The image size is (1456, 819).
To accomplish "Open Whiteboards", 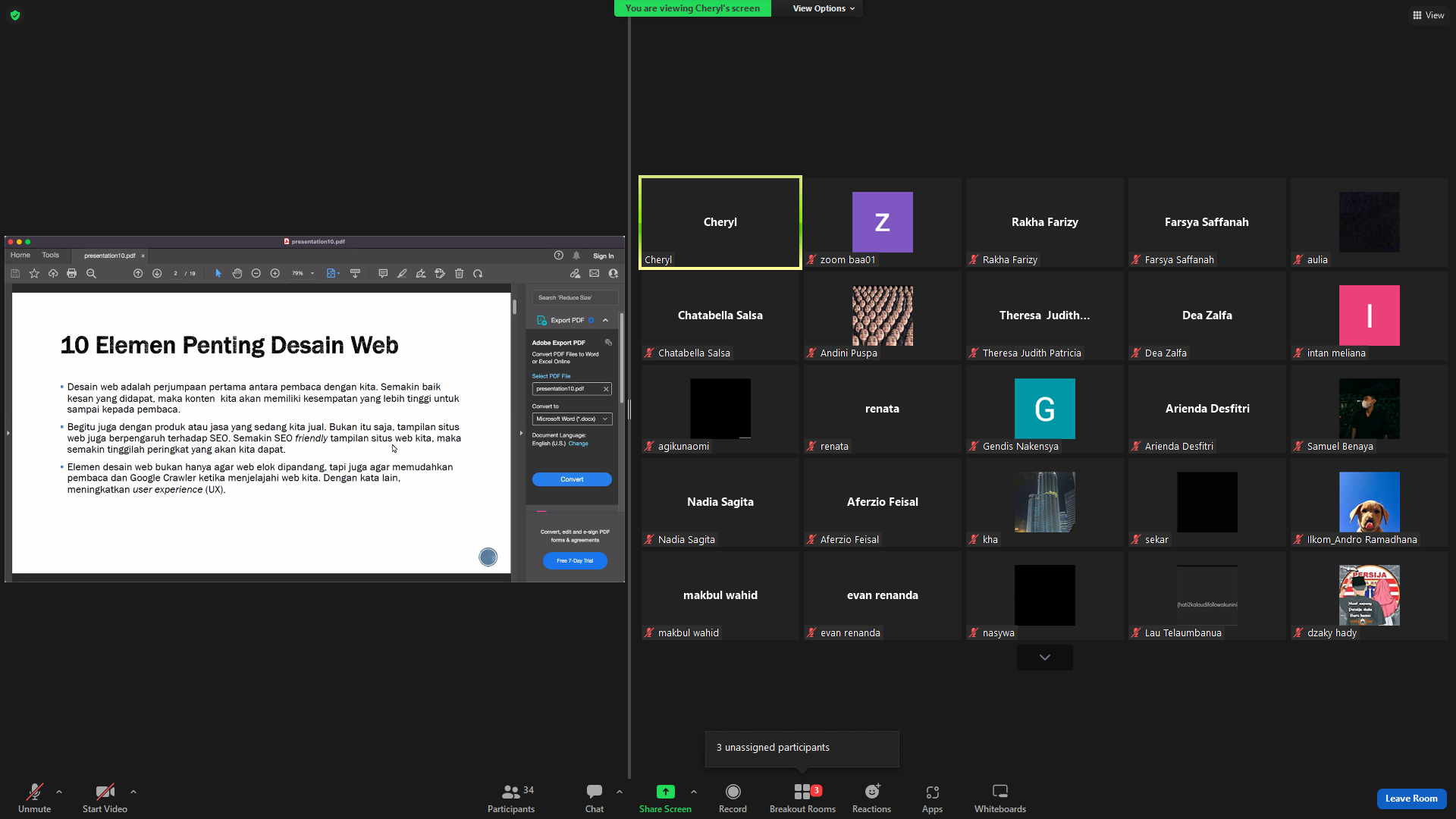I will click(x=1000, y=798).
